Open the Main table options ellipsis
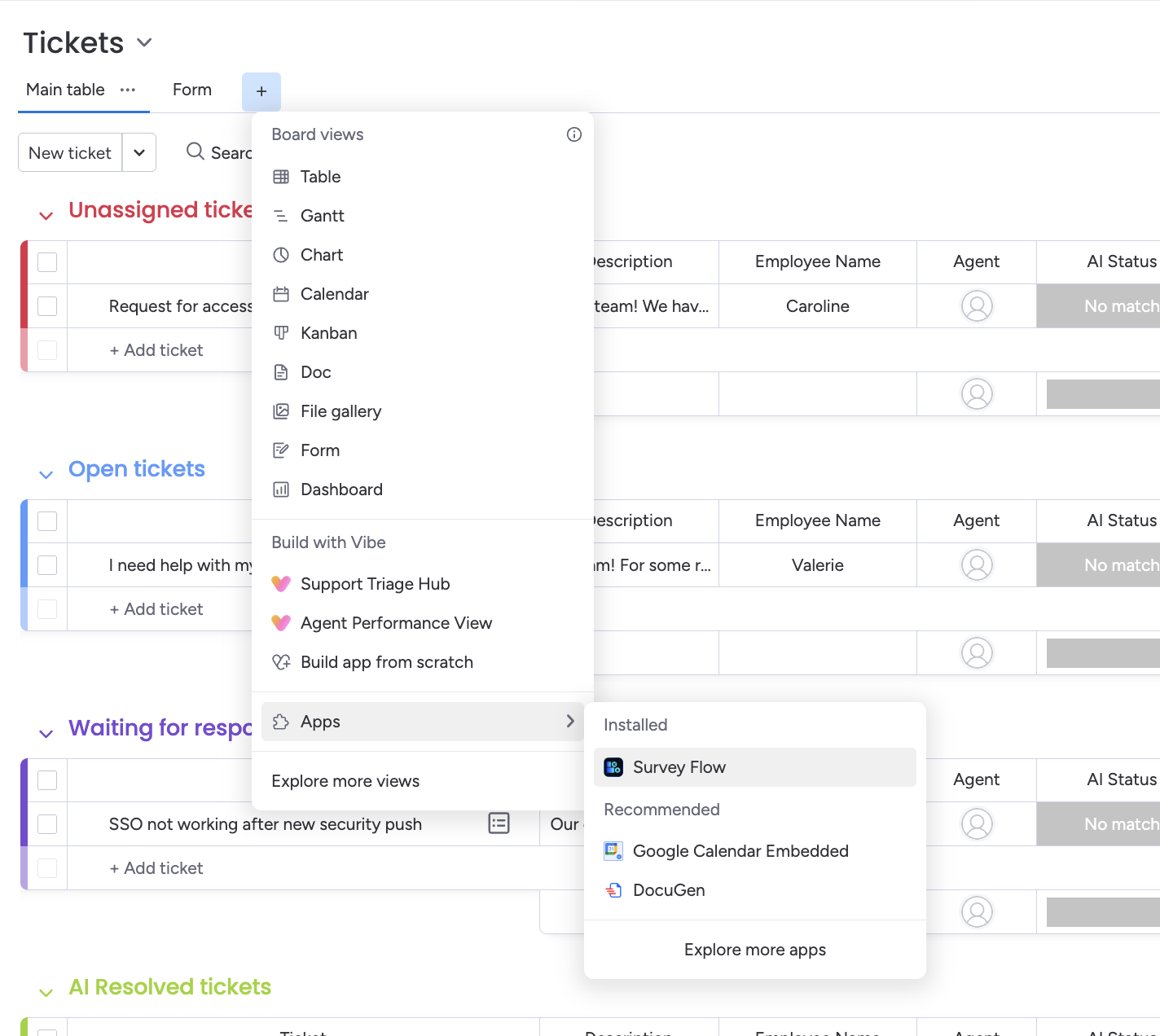This screenshot has height=1036, width=1160. pyautogui.click(x=128, y=90)
